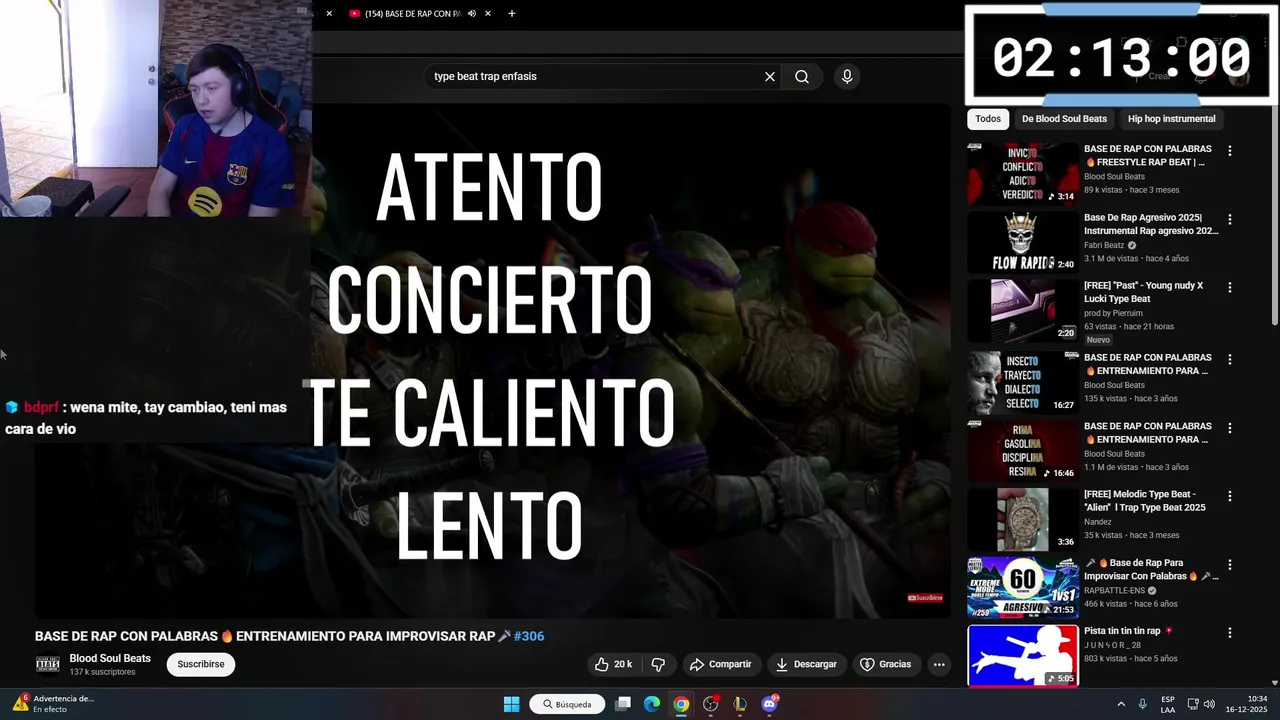Screen dimensions: 1280x720
Task: Select Hip hop instrumental chip
Action: click(1172, 119)
